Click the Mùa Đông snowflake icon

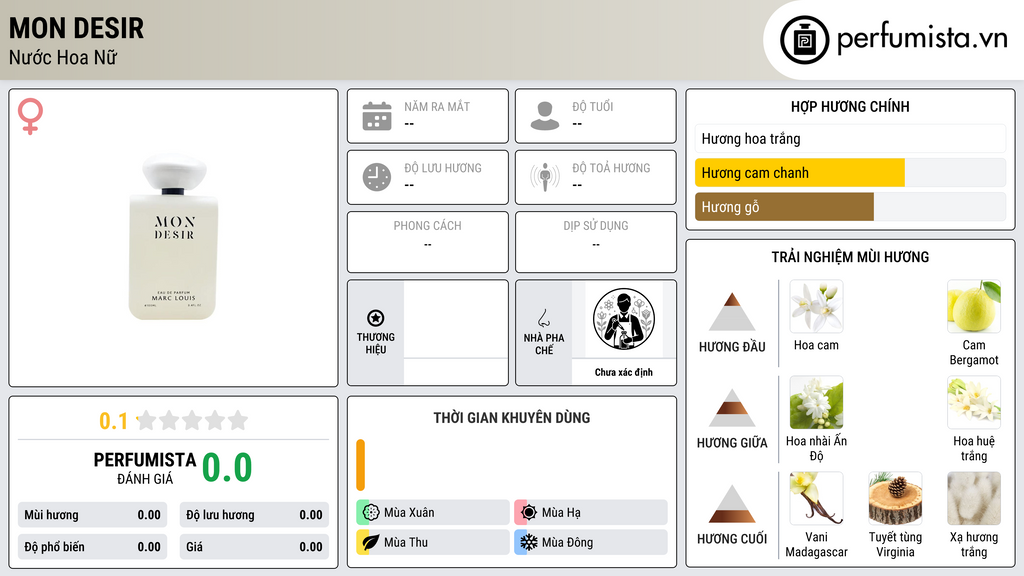click(x=529, y=542)
